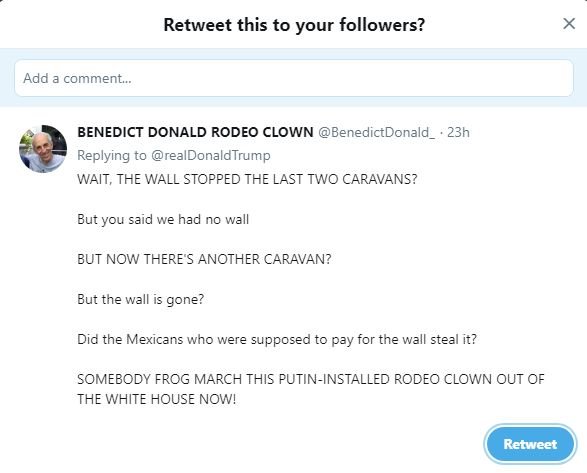Open the @realDonaldTrump mention link
The height and width of the screenshot is (473, 587).
(210, 155)
